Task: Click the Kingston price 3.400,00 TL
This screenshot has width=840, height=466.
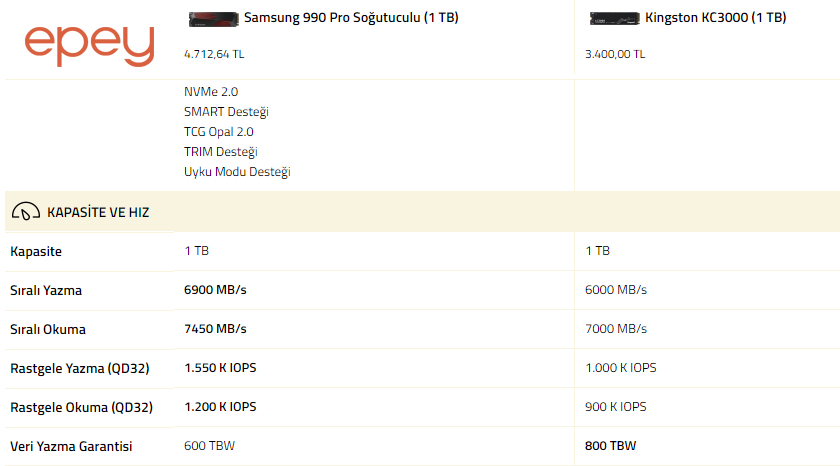Action: [x=615, y=54]
